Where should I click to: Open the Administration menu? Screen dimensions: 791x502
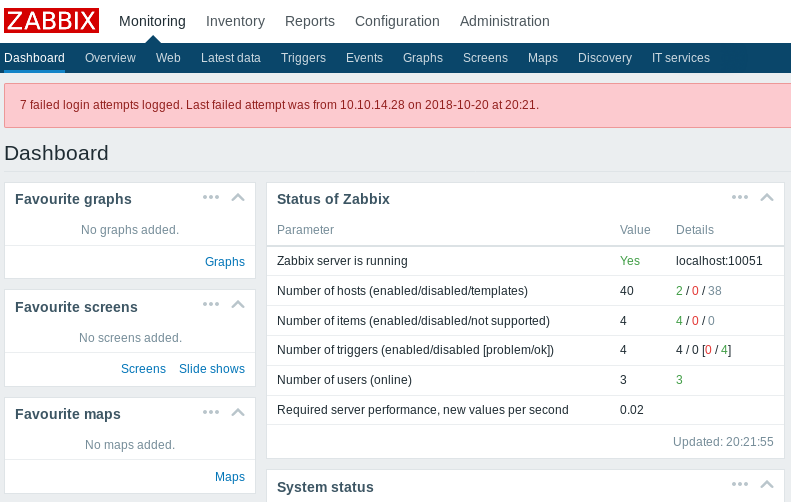tap(504, 21)
